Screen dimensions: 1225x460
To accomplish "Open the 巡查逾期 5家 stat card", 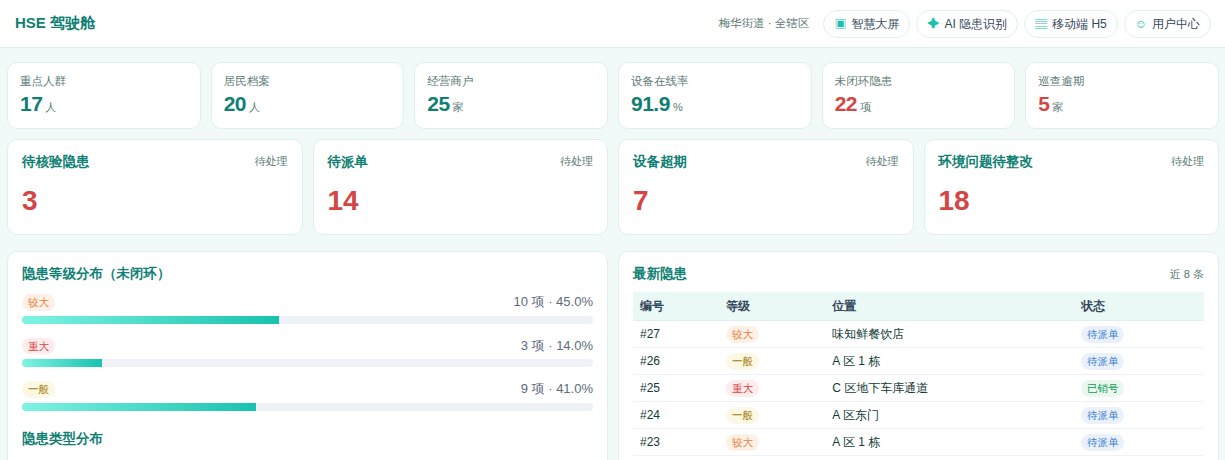I will (x=1121, y=95).
